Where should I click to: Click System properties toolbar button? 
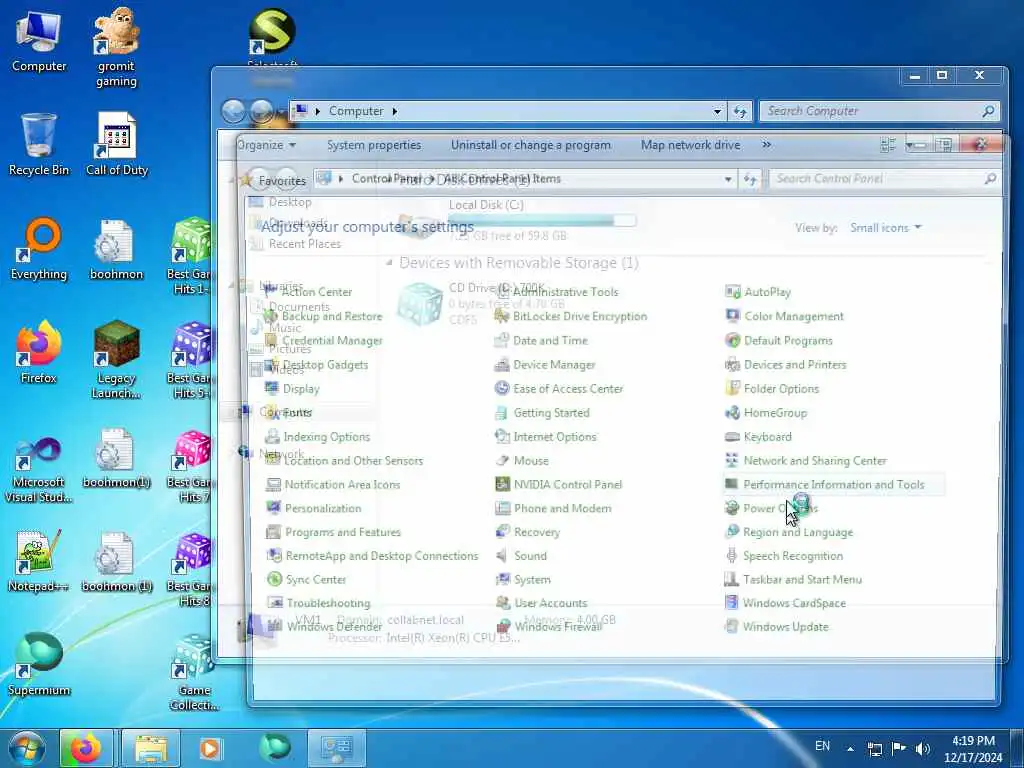tap(374, 145)
